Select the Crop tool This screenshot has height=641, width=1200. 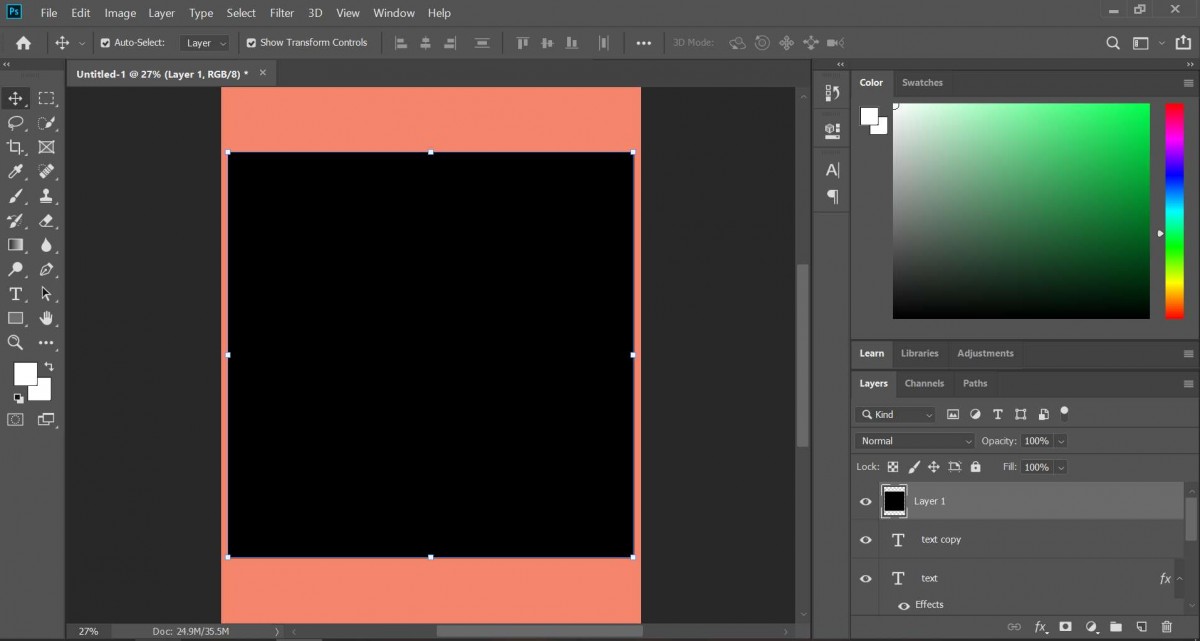[x=16, y=147]
